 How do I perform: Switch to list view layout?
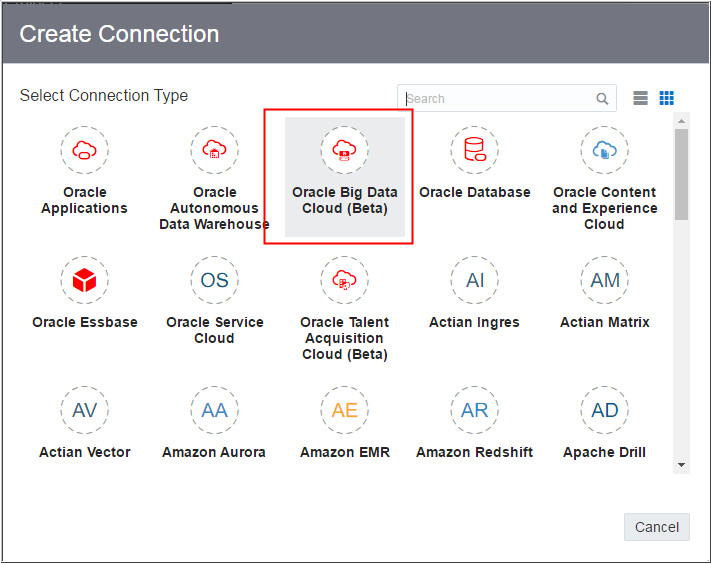tap(641, 98)
